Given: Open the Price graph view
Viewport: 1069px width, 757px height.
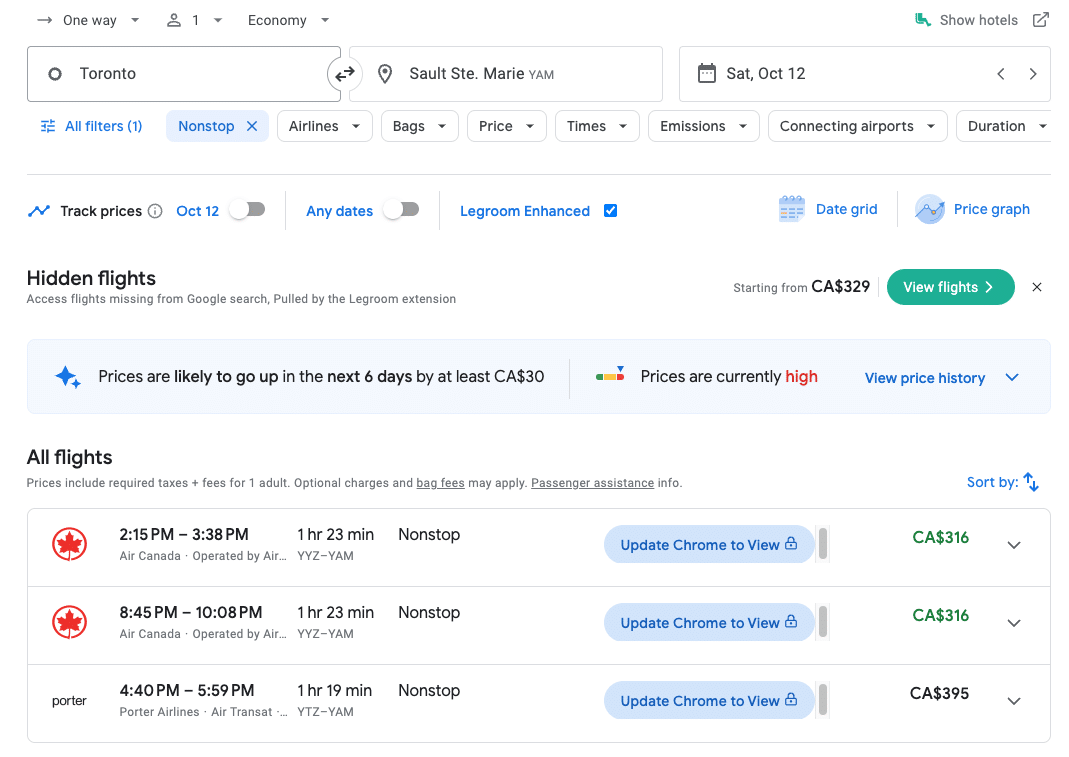Looking at the screenshot, I should [x=973, y=209].
